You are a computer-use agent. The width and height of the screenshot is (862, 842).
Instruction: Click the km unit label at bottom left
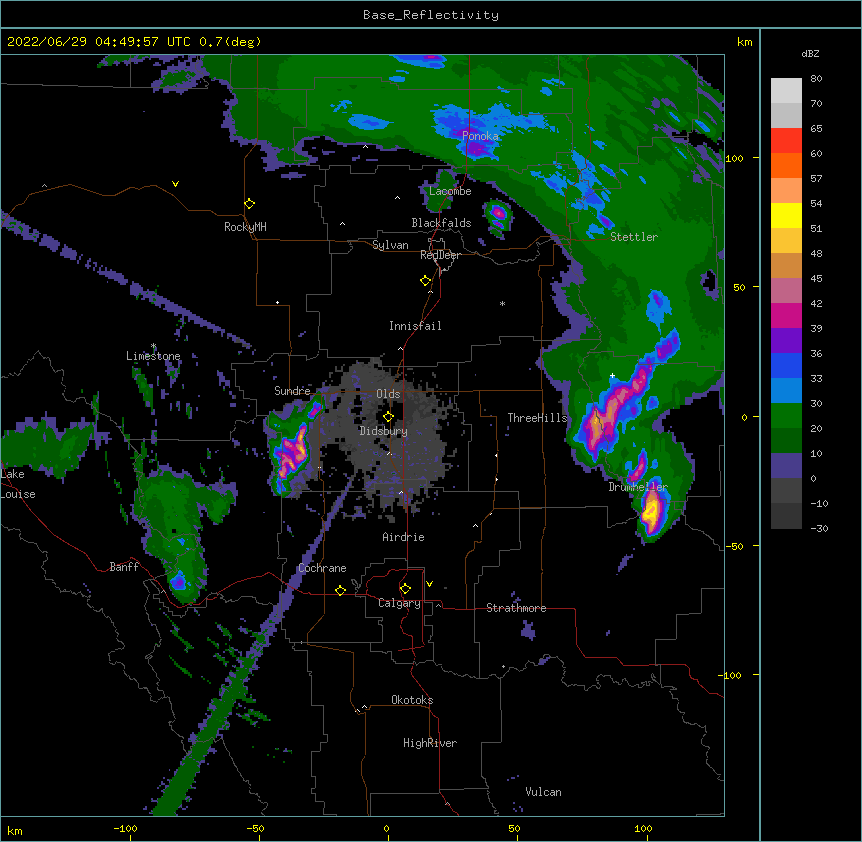click(x=15, y=830)
